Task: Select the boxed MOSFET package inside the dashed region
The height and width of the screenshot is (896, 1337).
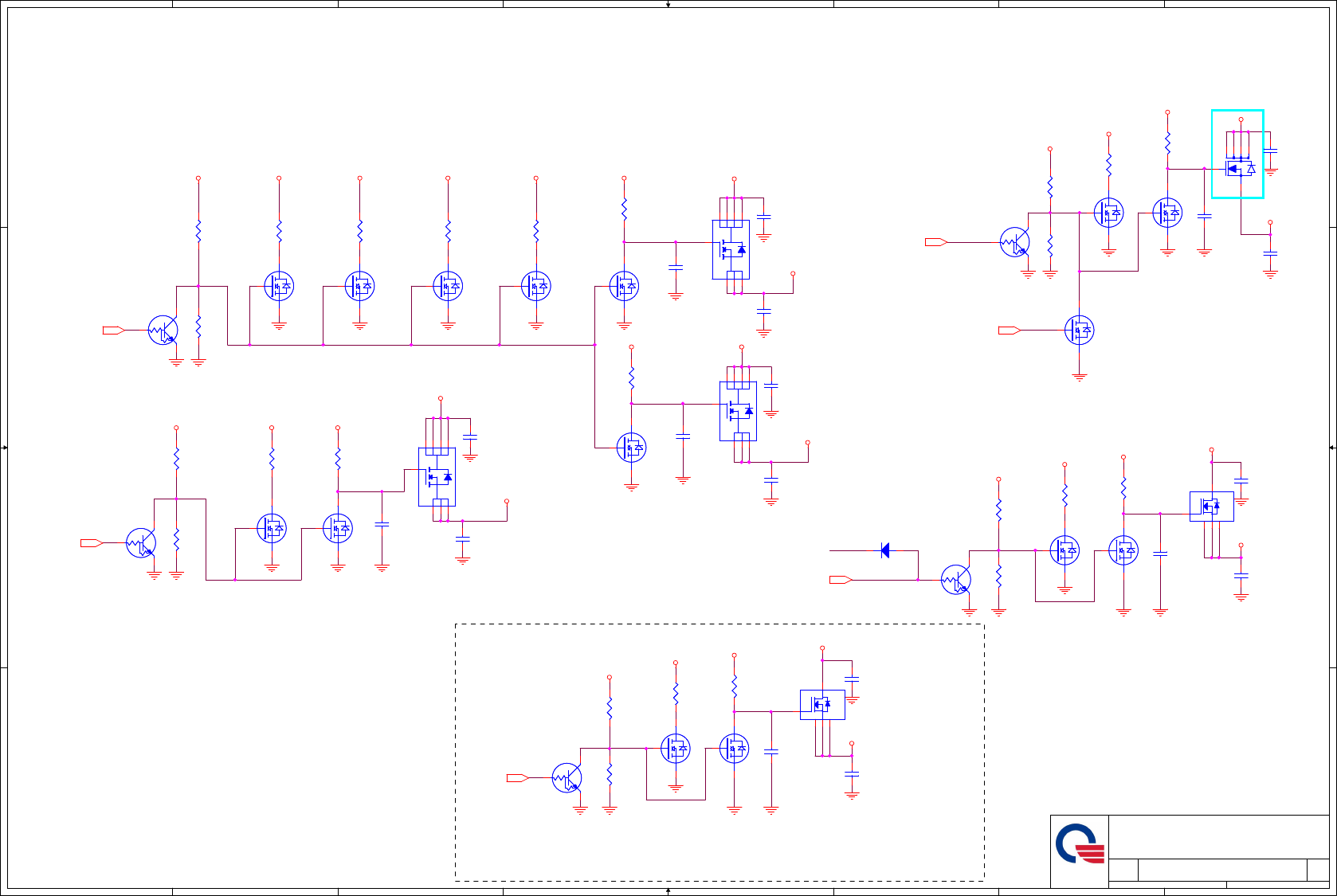Action: [822, 704]
